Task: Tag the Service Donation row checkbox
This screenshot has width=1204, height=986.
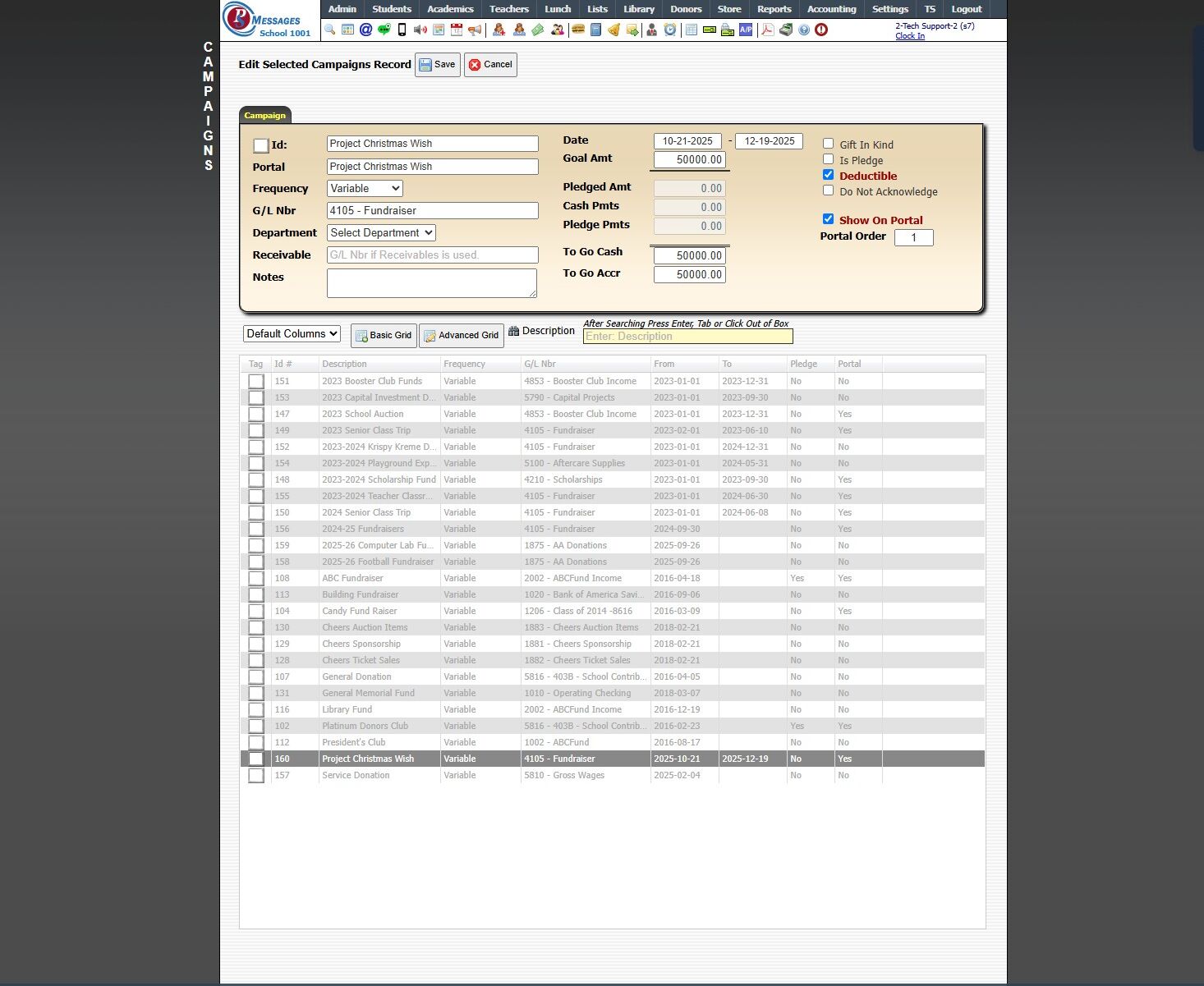Action: (x=256, y=775)
